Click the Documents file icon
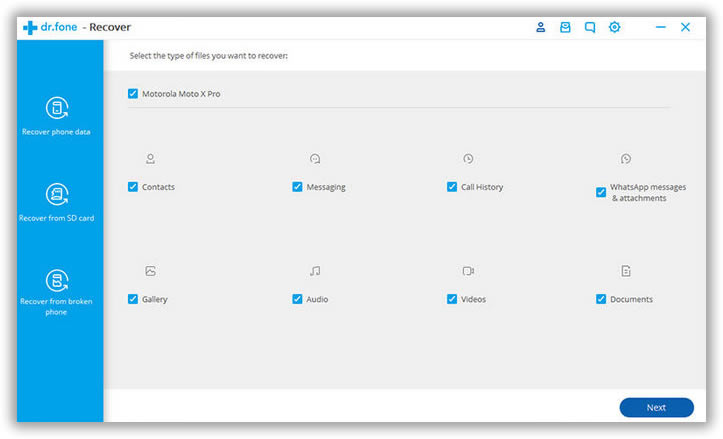Image resolution: width=723 pixels, height=439 pixels. pyautogui.click(x=626, y=271)
